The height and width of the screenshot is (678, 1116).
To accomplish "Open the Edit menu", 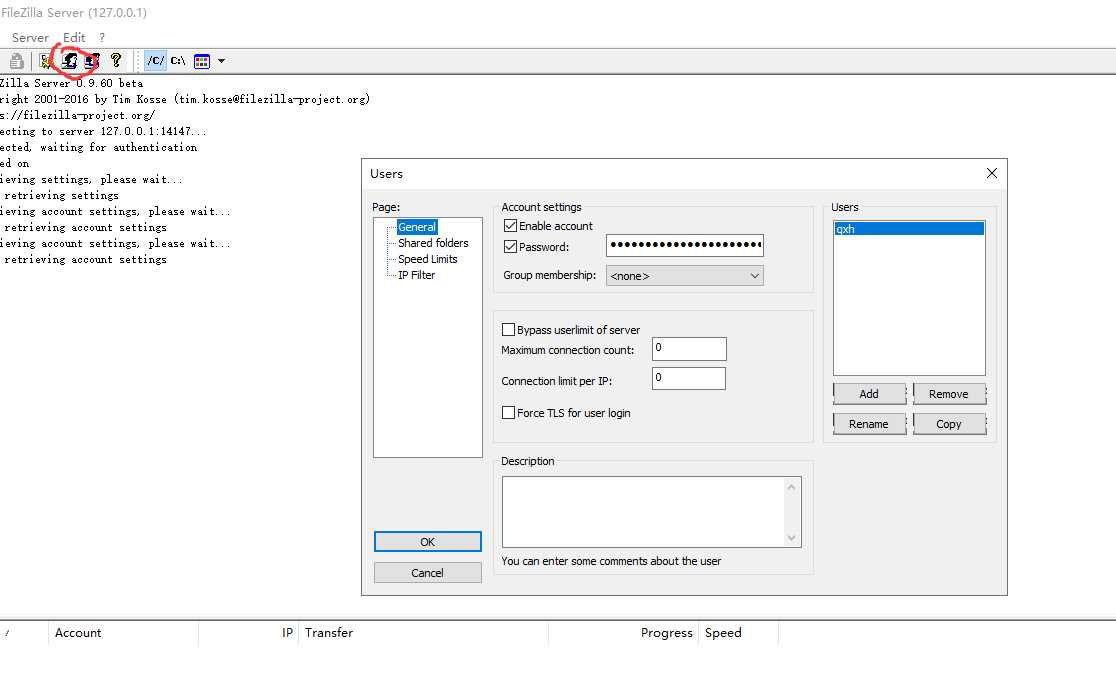I will 74,38.
